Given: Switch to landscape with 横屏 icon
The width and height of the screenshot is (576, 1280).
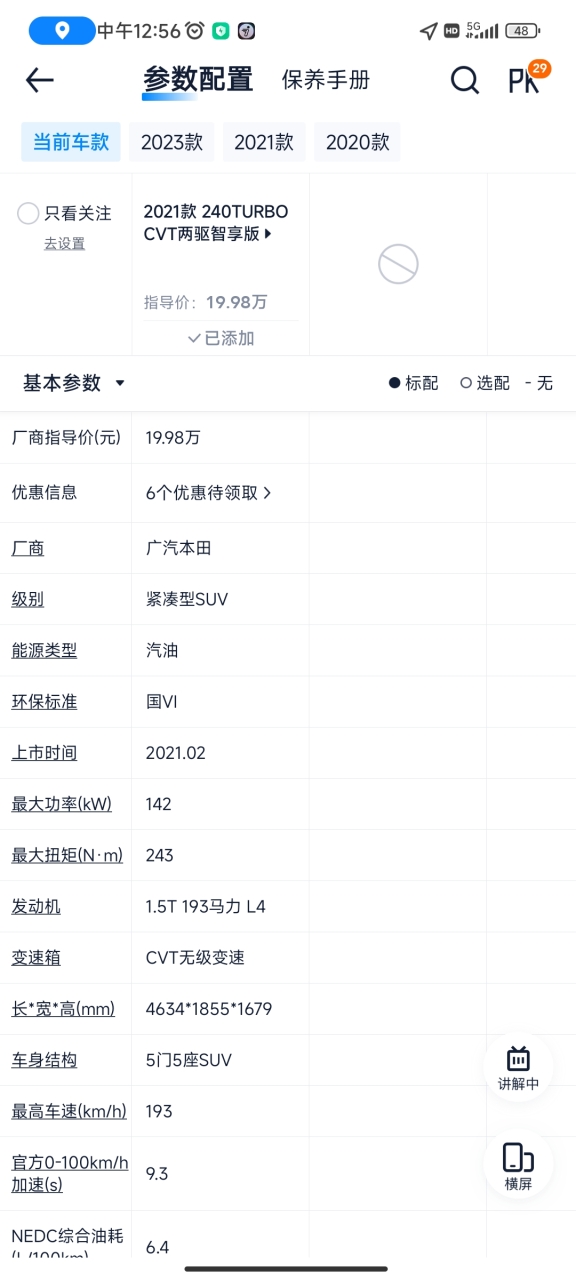Looking at the screenshot, I should pyautogui.click(x=518, y=1166).
